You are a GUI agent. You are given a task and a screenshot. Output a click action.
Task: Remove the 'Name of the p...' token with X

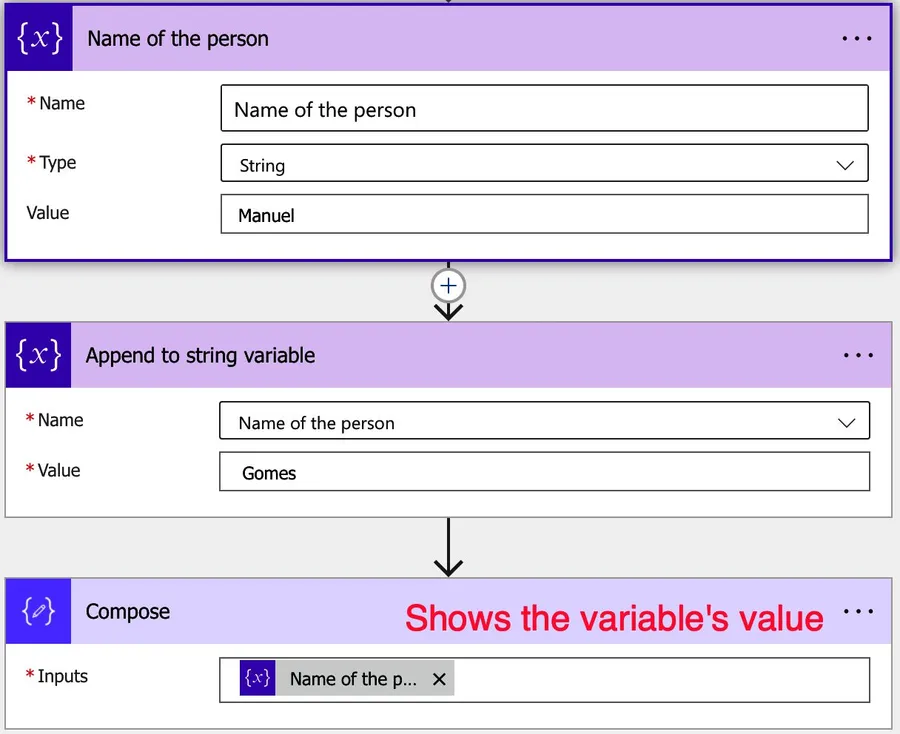point(439,679)
